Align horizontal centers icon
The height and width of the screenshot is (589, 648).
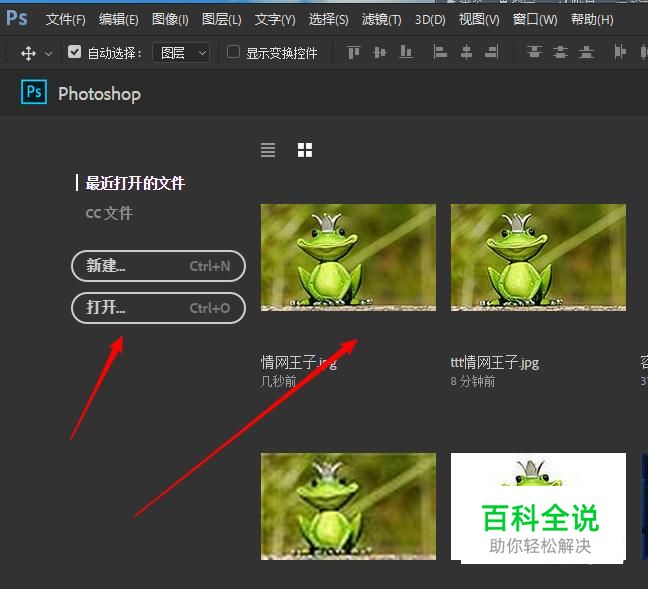click(x=466, y=52)
